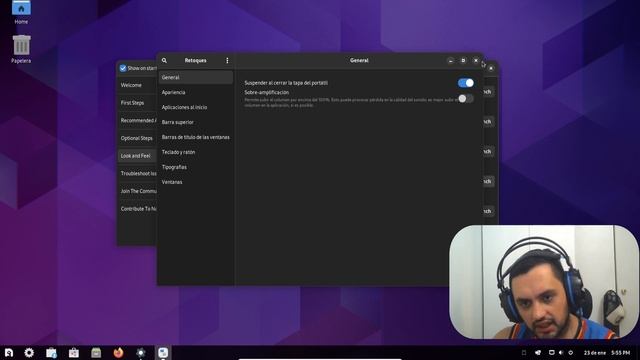Open Barras de título de las ventanas
Screen dimensions: 640x360
pyautogui.click(x=196, y=137)
